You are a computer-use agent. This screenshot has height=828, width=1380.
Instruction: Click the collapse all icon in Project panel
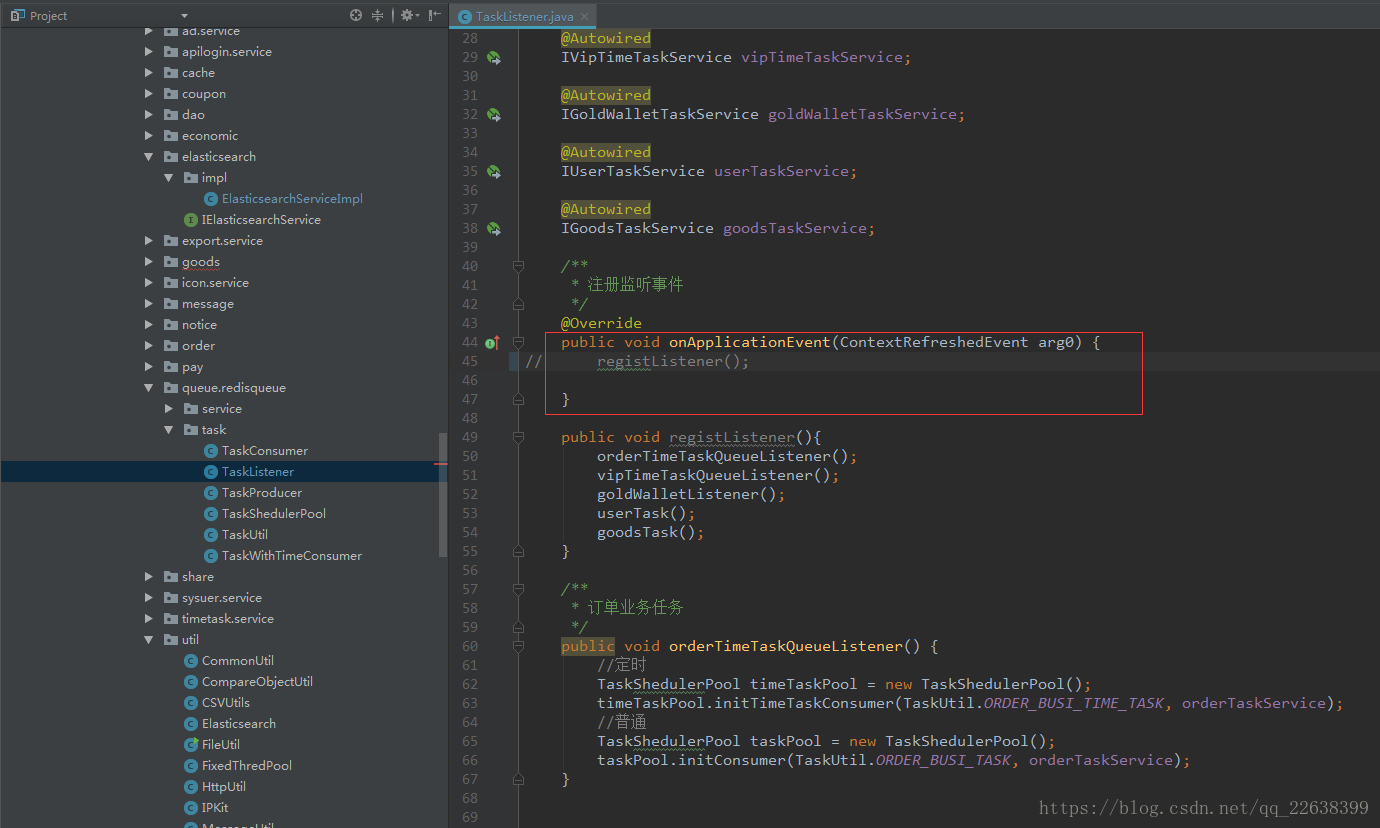pyautogui.click(x=378, y=15)
